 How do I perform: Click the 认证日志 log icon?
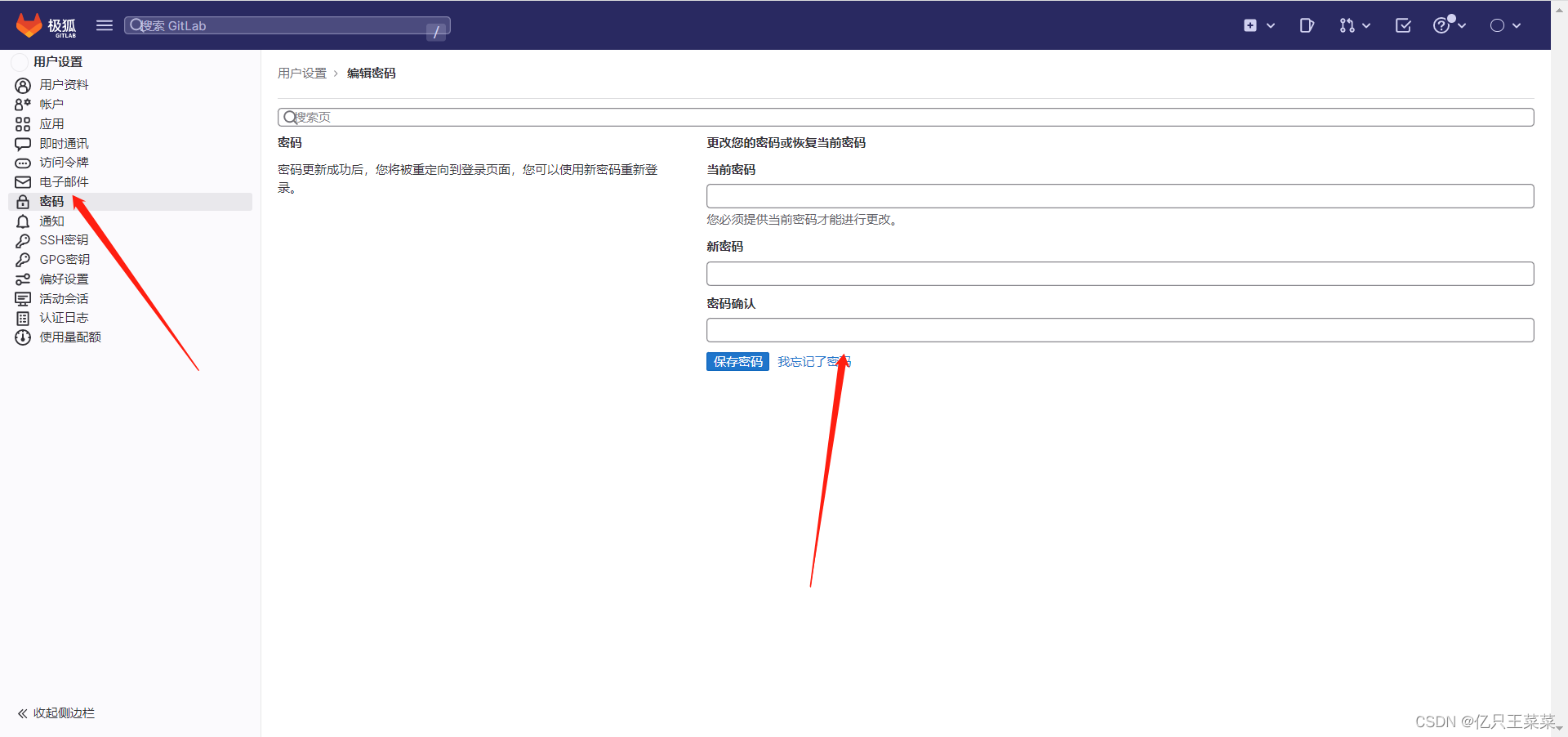pos(23,318)
